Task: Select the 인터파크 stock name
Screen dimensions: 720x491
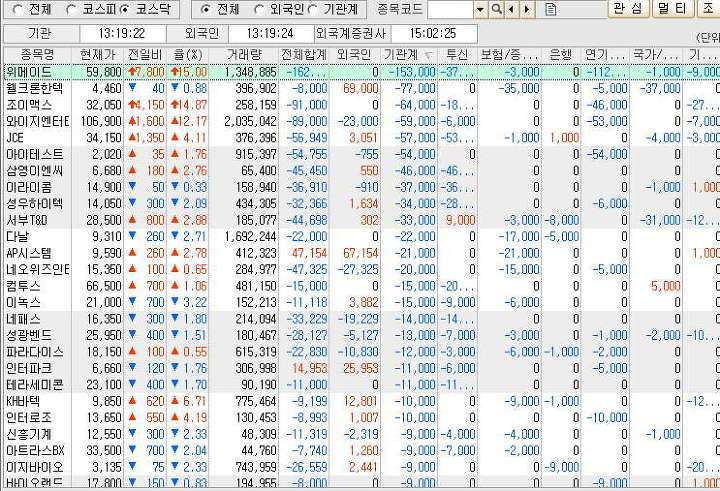Action: [x=29, y=368]
